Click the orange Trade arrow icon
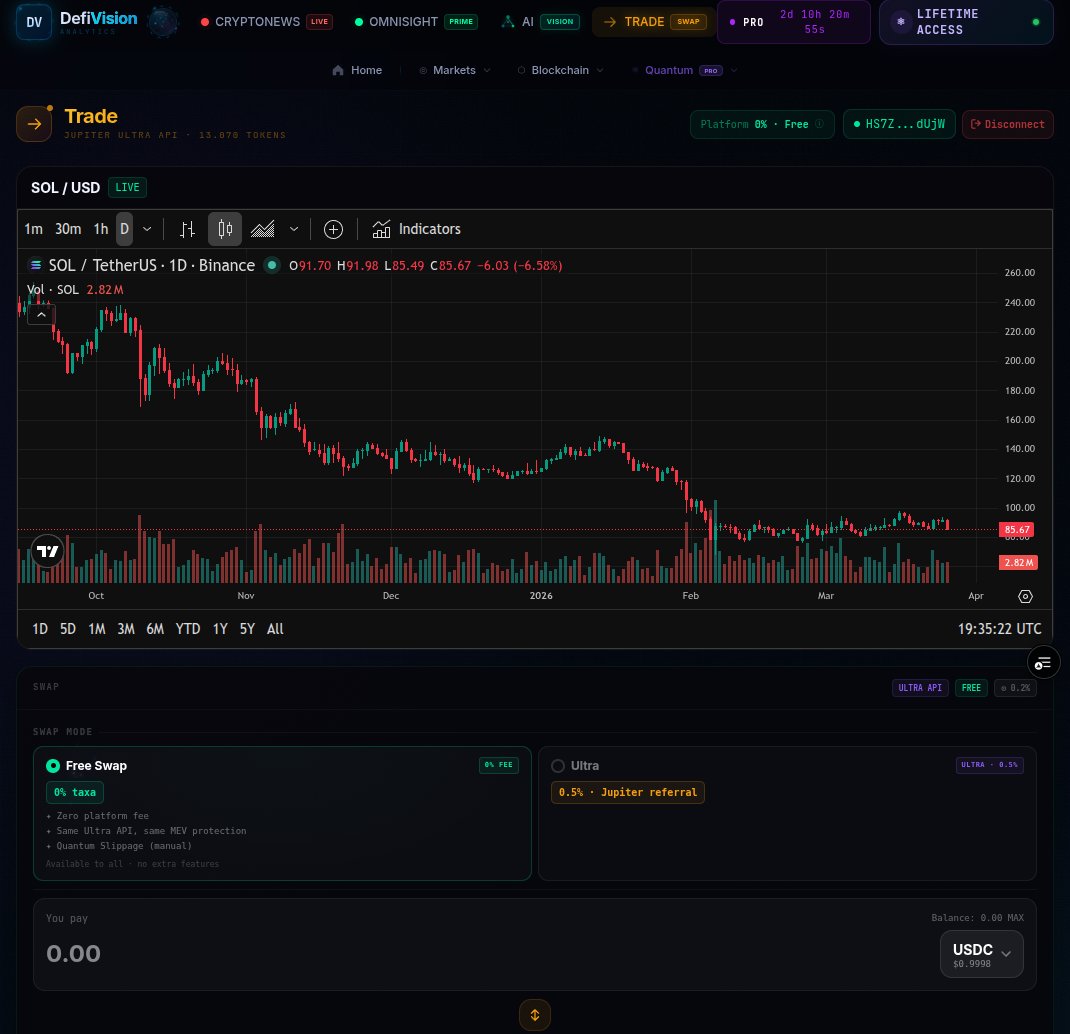This screenshot has width=1070, height=1034. 34,124
